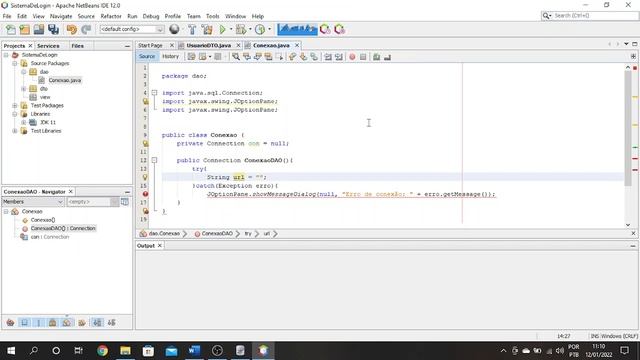Viewport: 640px width, 360px height.
Task: Open the Run Project dropdown arrow
Action: (x=231, y=29)
